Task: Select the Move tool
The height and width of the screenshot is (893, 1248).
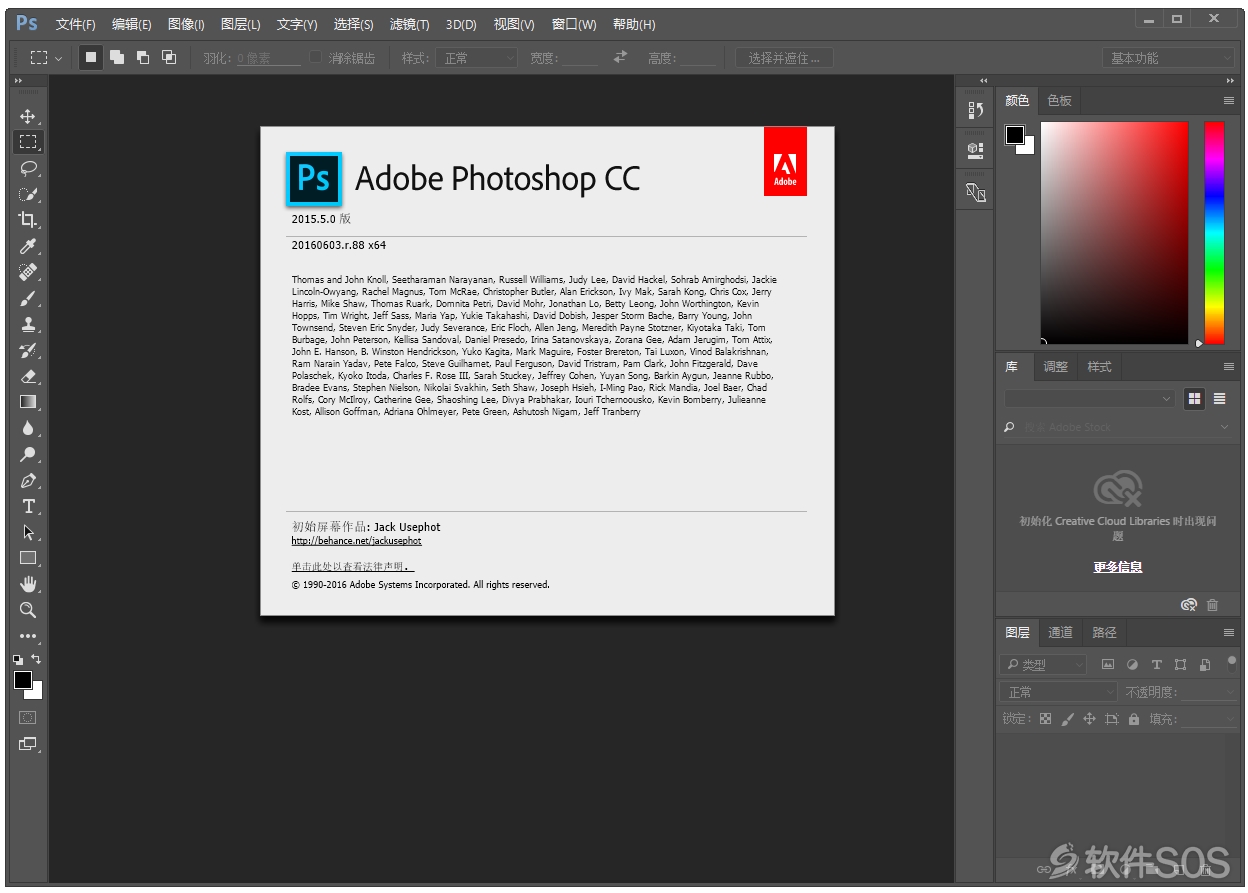Action: click(x=28, y=116)
